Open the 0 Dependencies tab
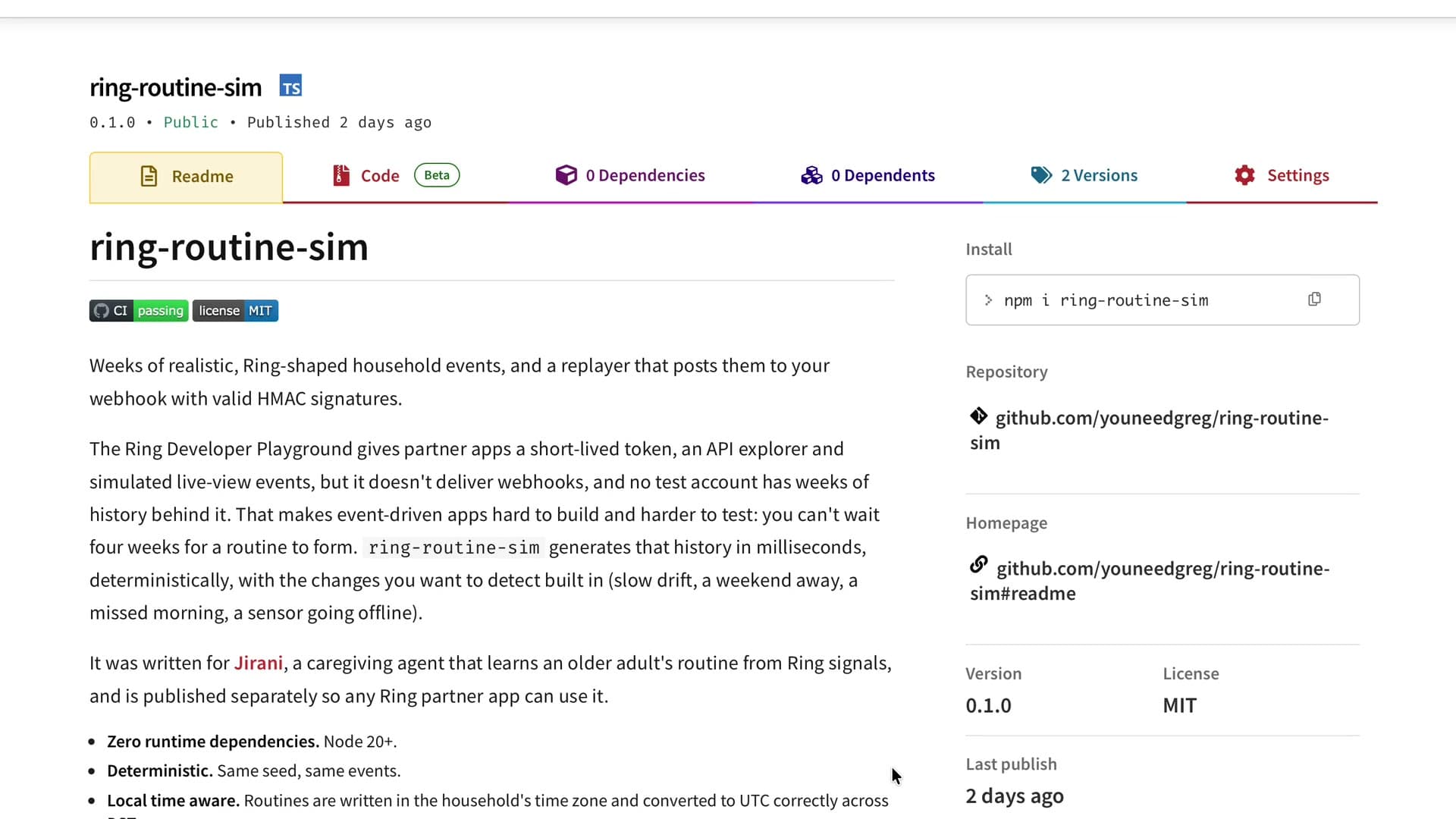Image resolution: width=1456 pixels, height=819 pixels. click(x=630, y=176)
